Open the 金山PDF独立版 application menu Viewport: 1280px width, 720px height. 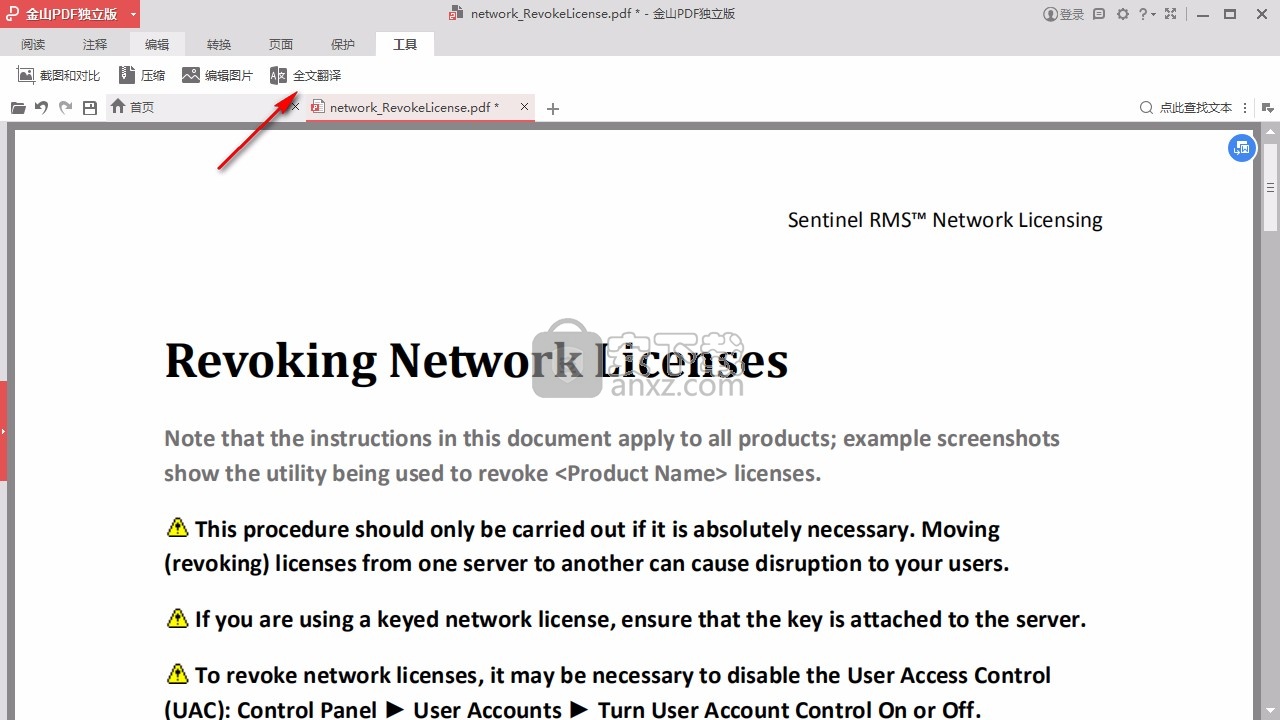pos(70,14)
